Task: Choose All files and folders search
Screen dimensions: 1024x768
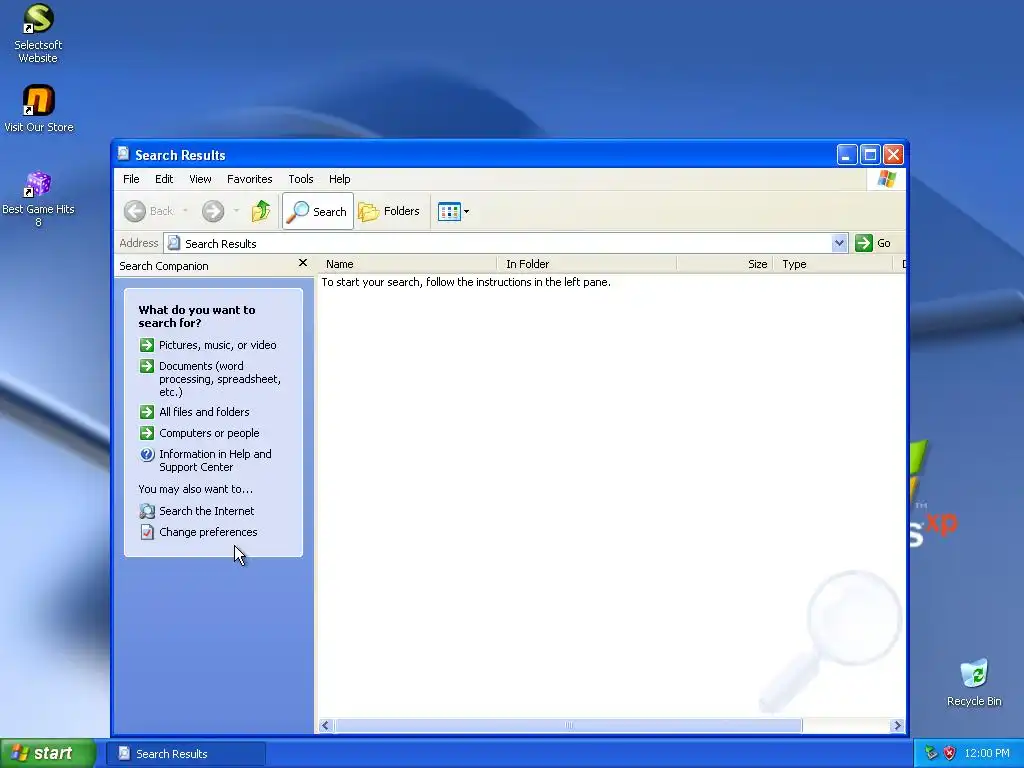Action: (x=204, y=412)
